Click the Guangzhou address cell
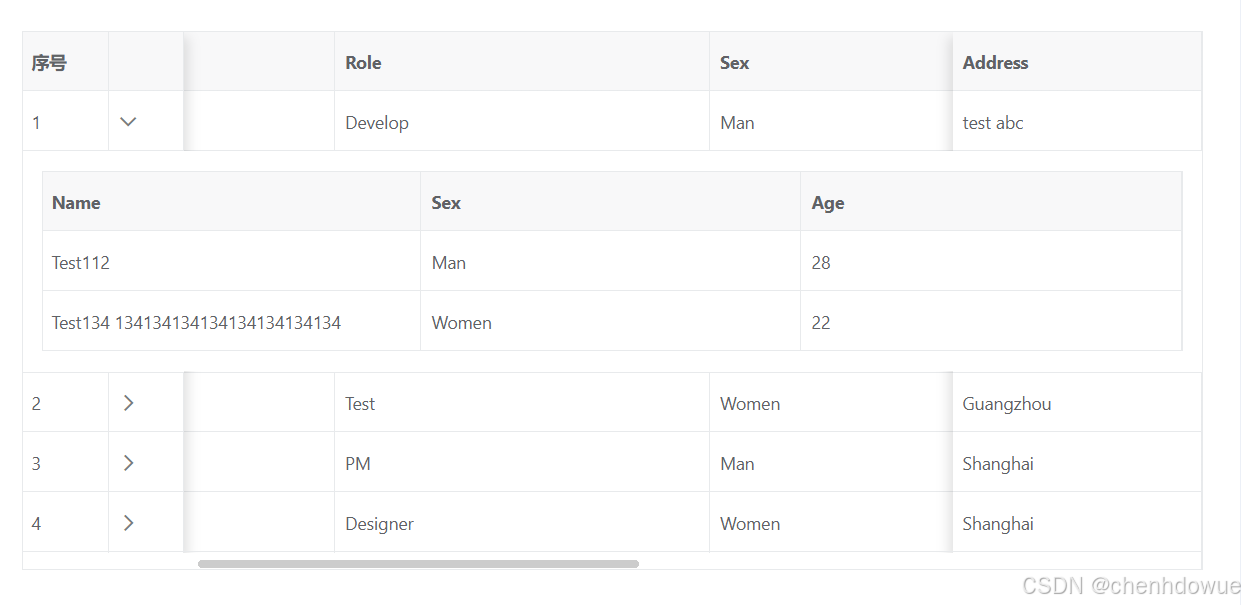 coord(1006,404)
